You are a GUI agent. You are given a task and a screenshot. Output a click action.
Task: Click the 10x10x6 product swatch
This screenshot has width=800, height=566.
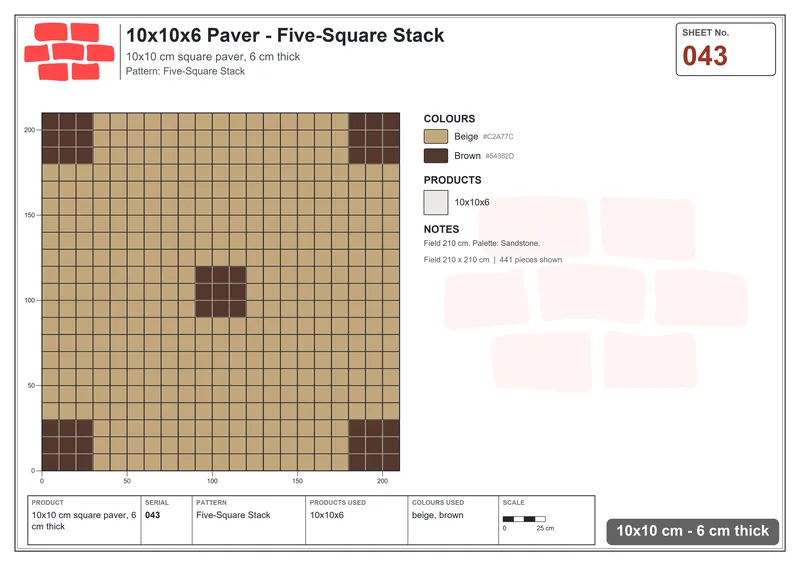click(436, 203)
